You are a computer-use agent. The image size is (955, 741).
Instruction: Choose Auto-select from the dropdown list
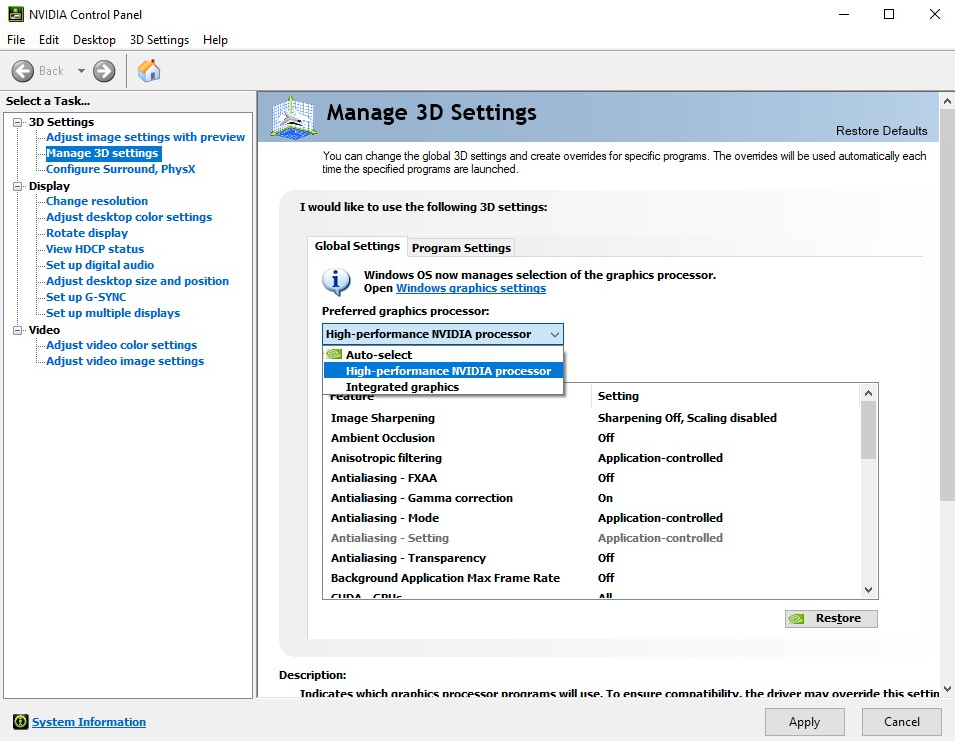[x=379, y=355]
